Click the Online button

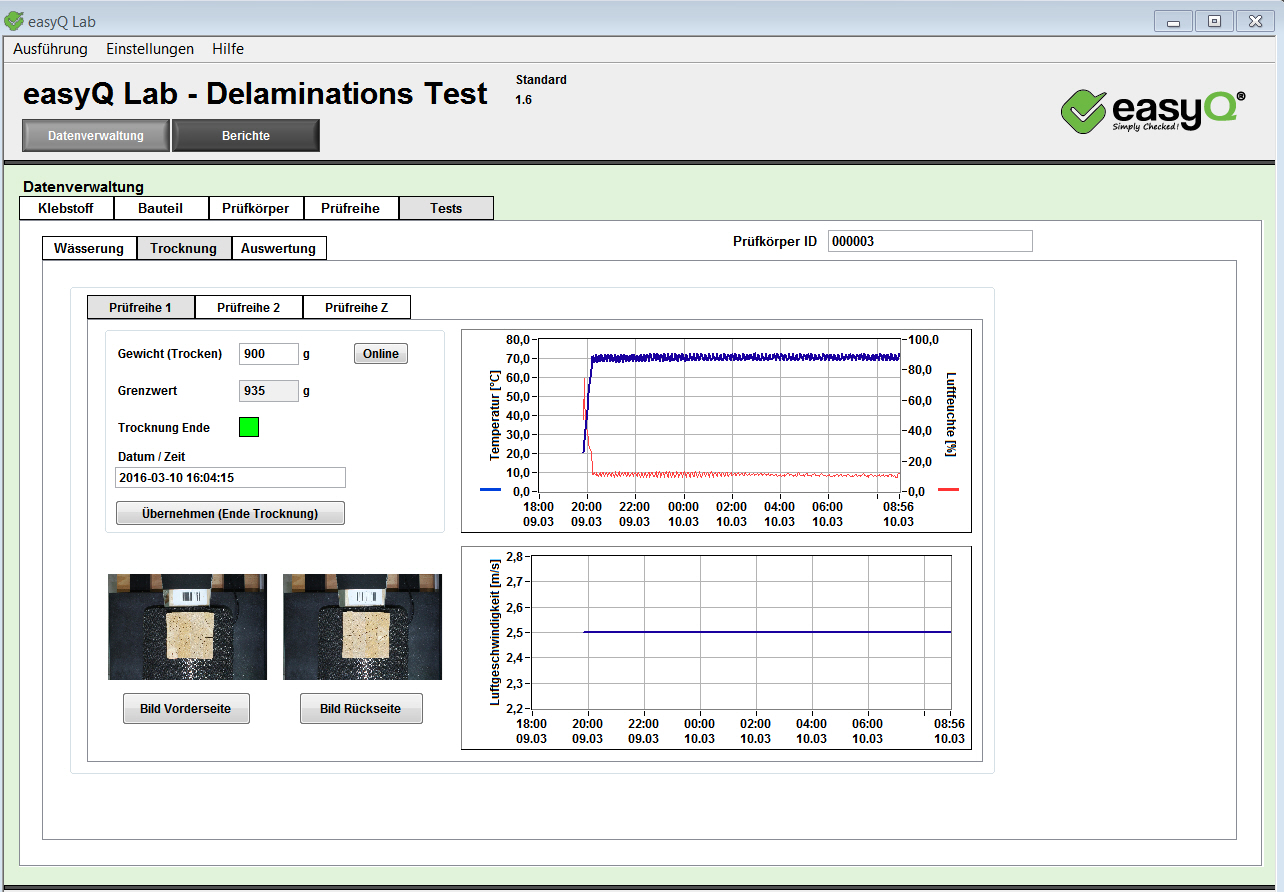[x=381, y=354]
